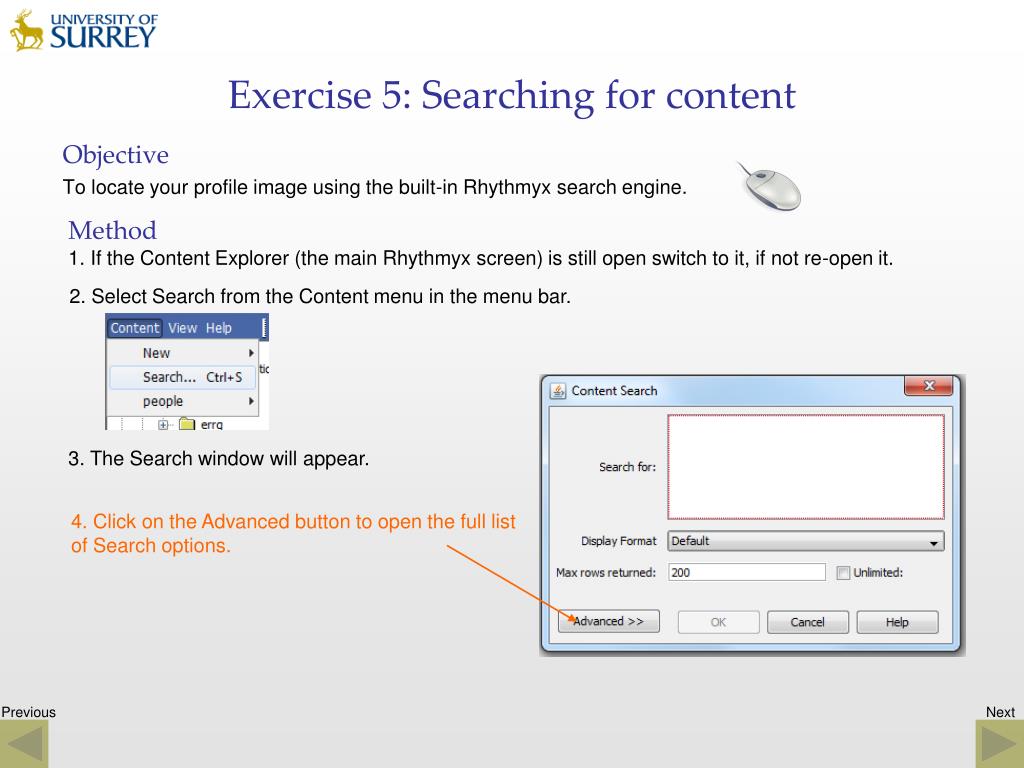
Task: Close the Content Search window
Action: tap(928, 386)
